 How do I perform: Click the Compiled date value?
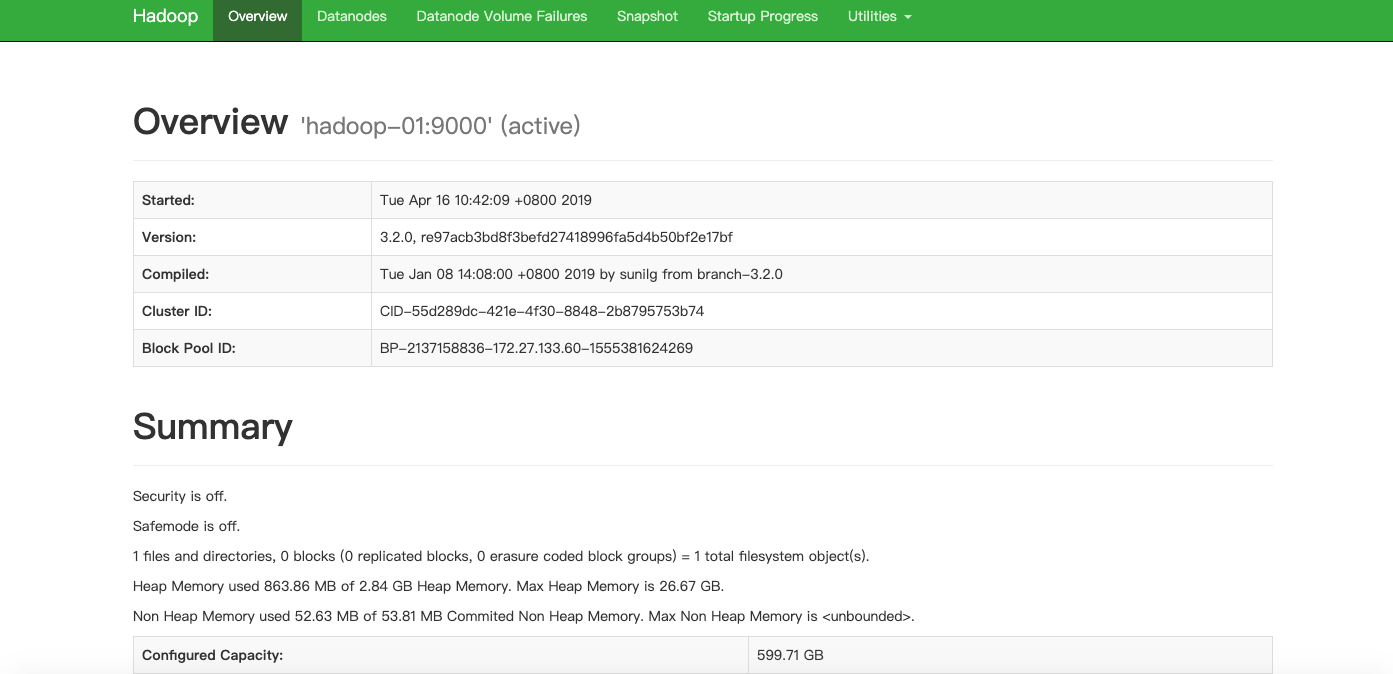click(581, 274)
